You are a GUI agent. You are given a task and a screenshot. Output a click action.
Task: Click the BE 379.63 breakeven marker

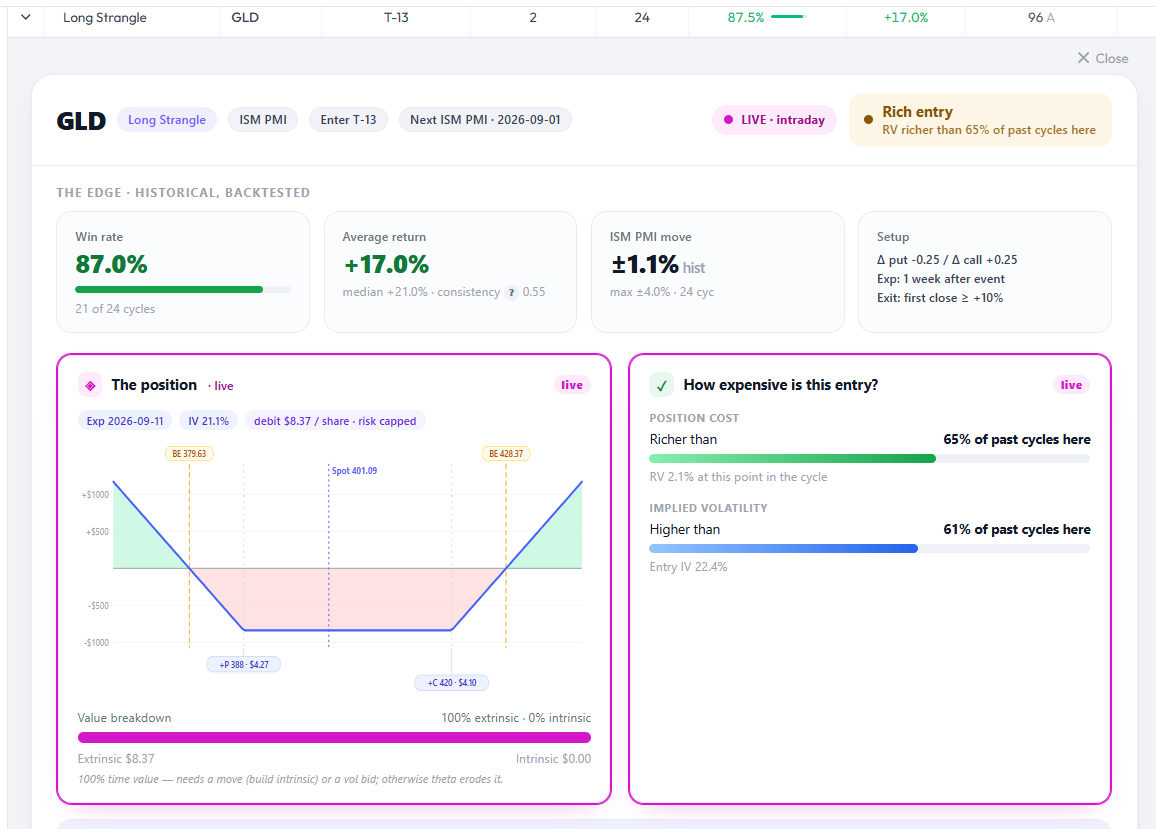click(189, 454)
